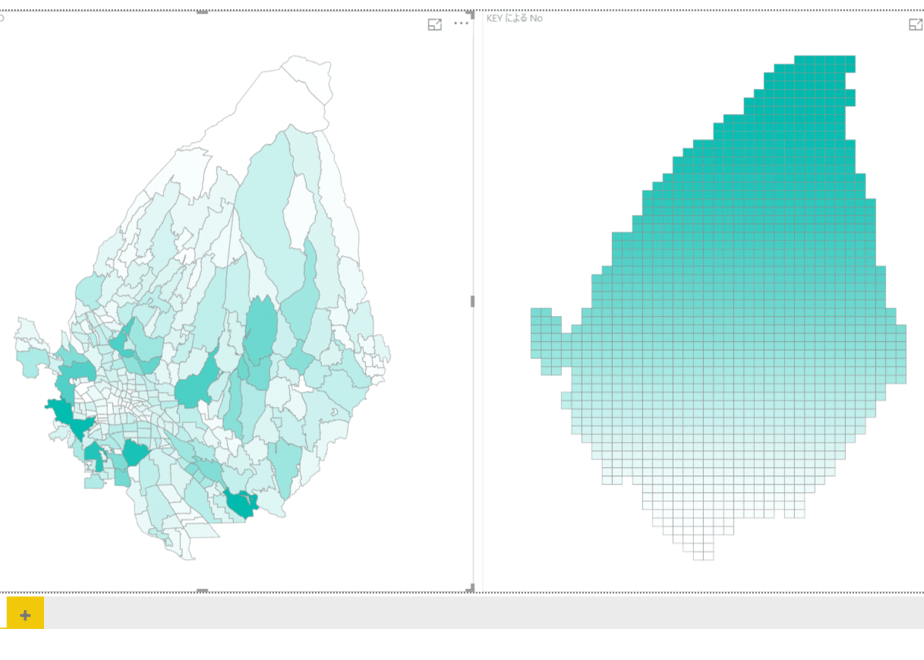The height and width of the screenshot is (660, 924).
Task: Click the top-right corner resize handle
Action: (471, 14)
